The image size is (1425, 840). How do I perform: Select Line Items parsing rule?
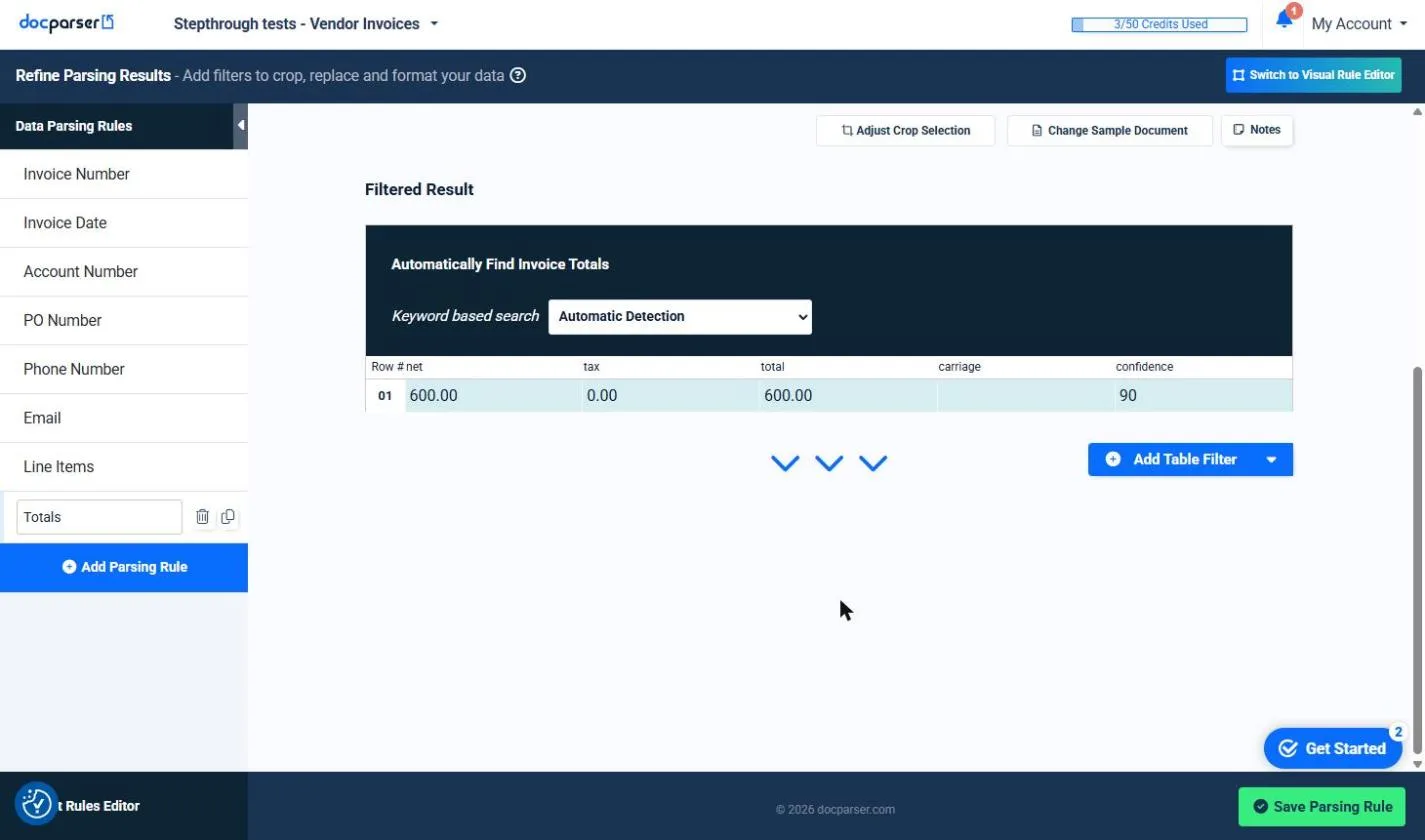coord(124,467)
